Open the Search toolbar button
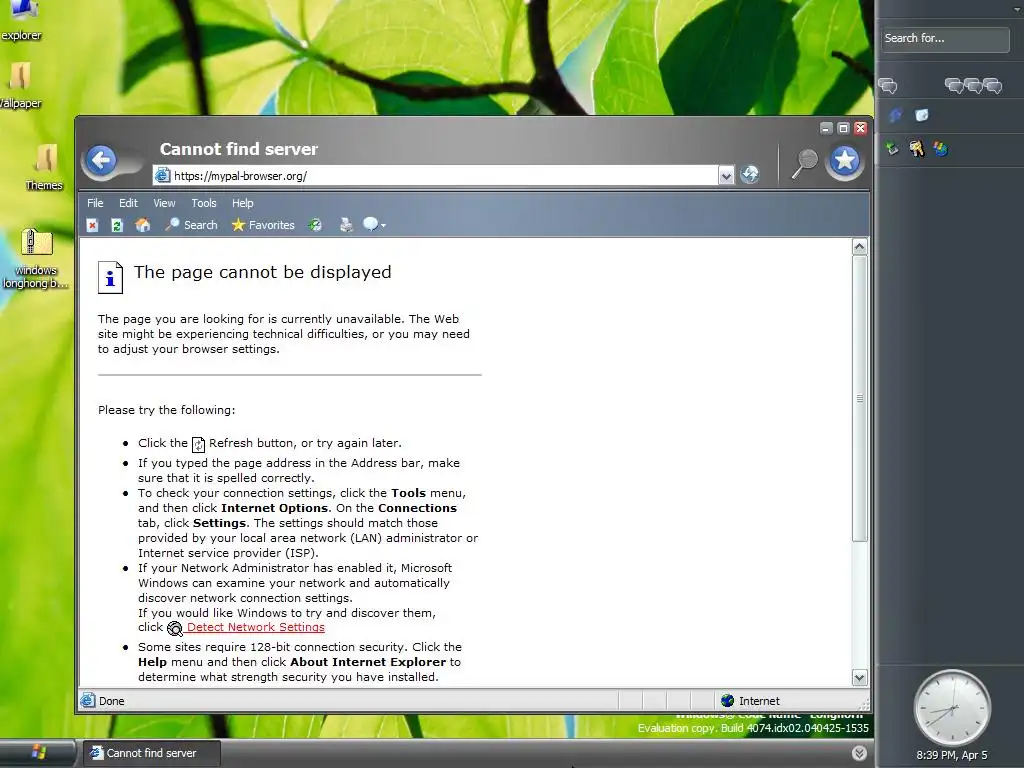The width and height of the screenshot is (1024, 768). (191, 225)
